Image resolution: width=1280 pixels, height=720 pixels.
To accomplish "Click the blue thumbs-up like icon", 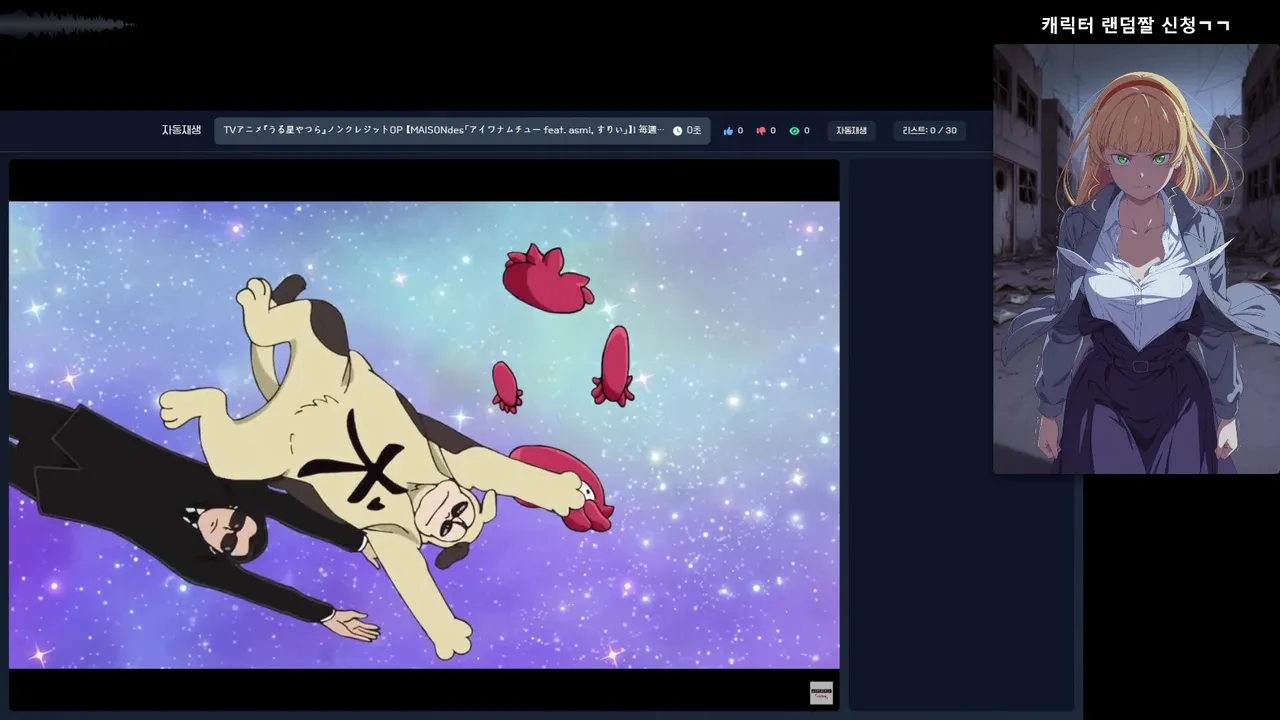I will pos(728,131).
